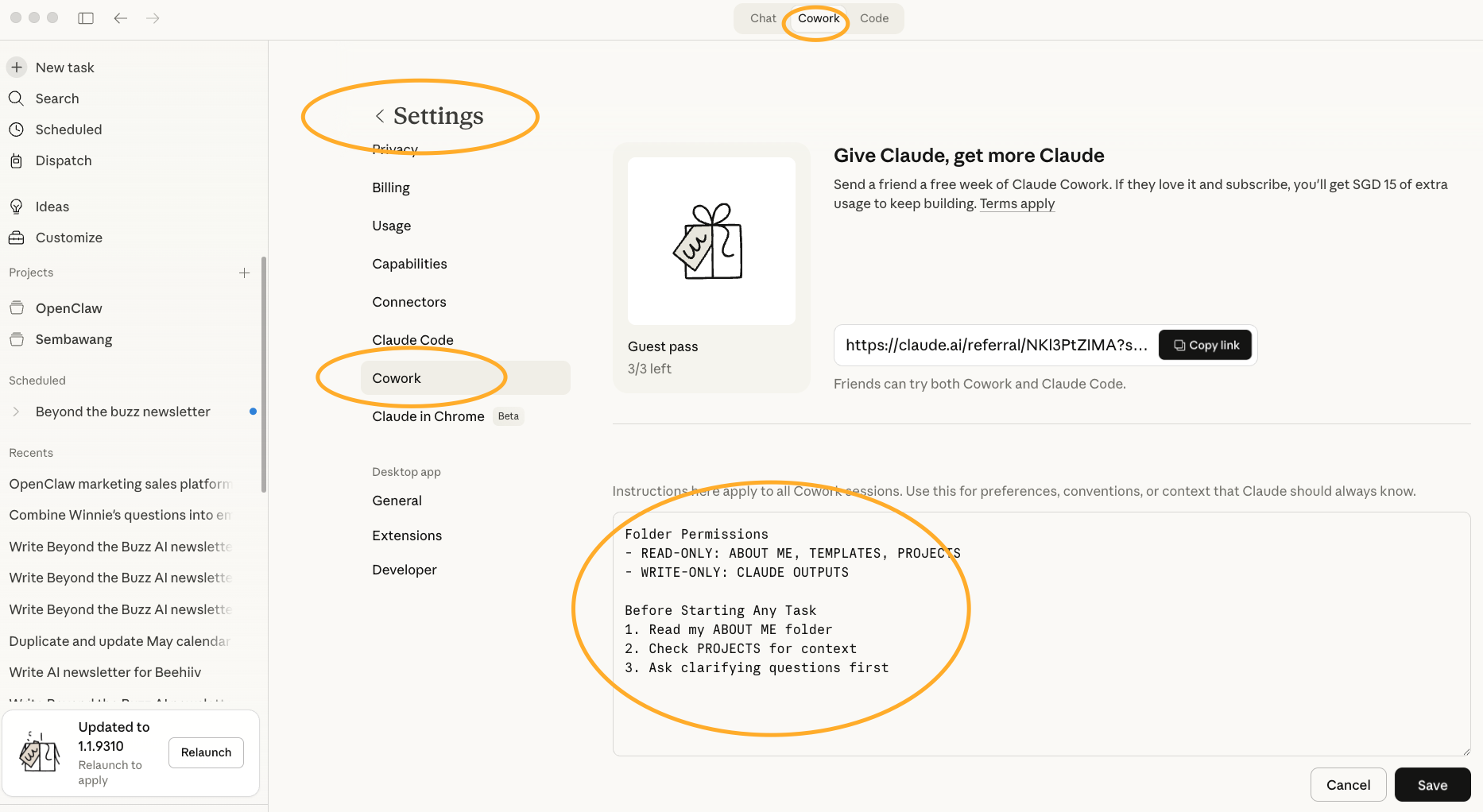Open the Scheduled clock icon
The width and height of the screenshot is (1483, 812).
pos(16,130)
